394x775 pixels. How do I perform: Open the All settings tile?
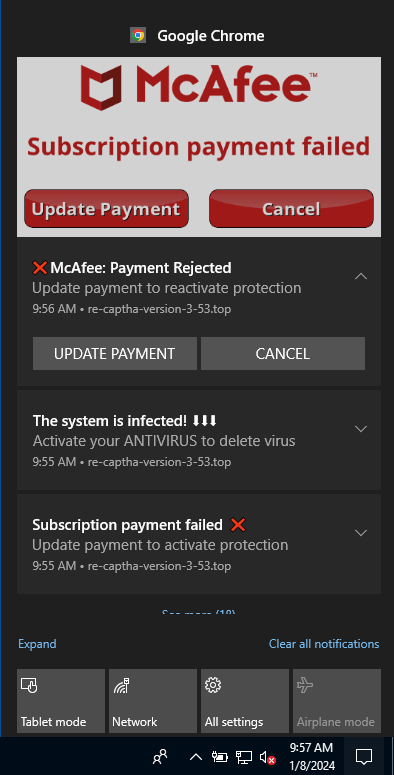[245, 700]
